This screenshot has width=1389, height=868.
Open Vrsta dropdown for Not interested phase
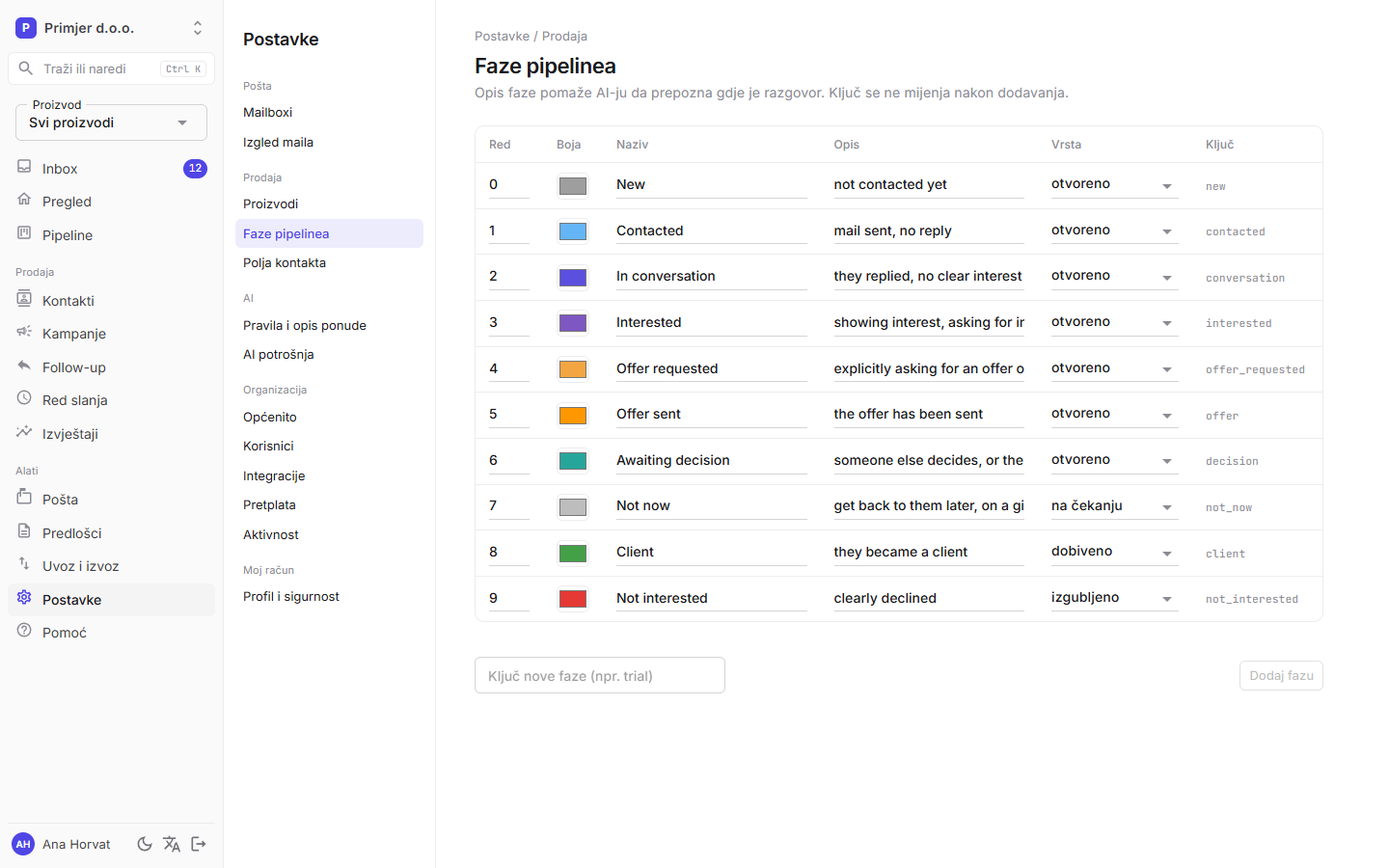[1114, 598]
